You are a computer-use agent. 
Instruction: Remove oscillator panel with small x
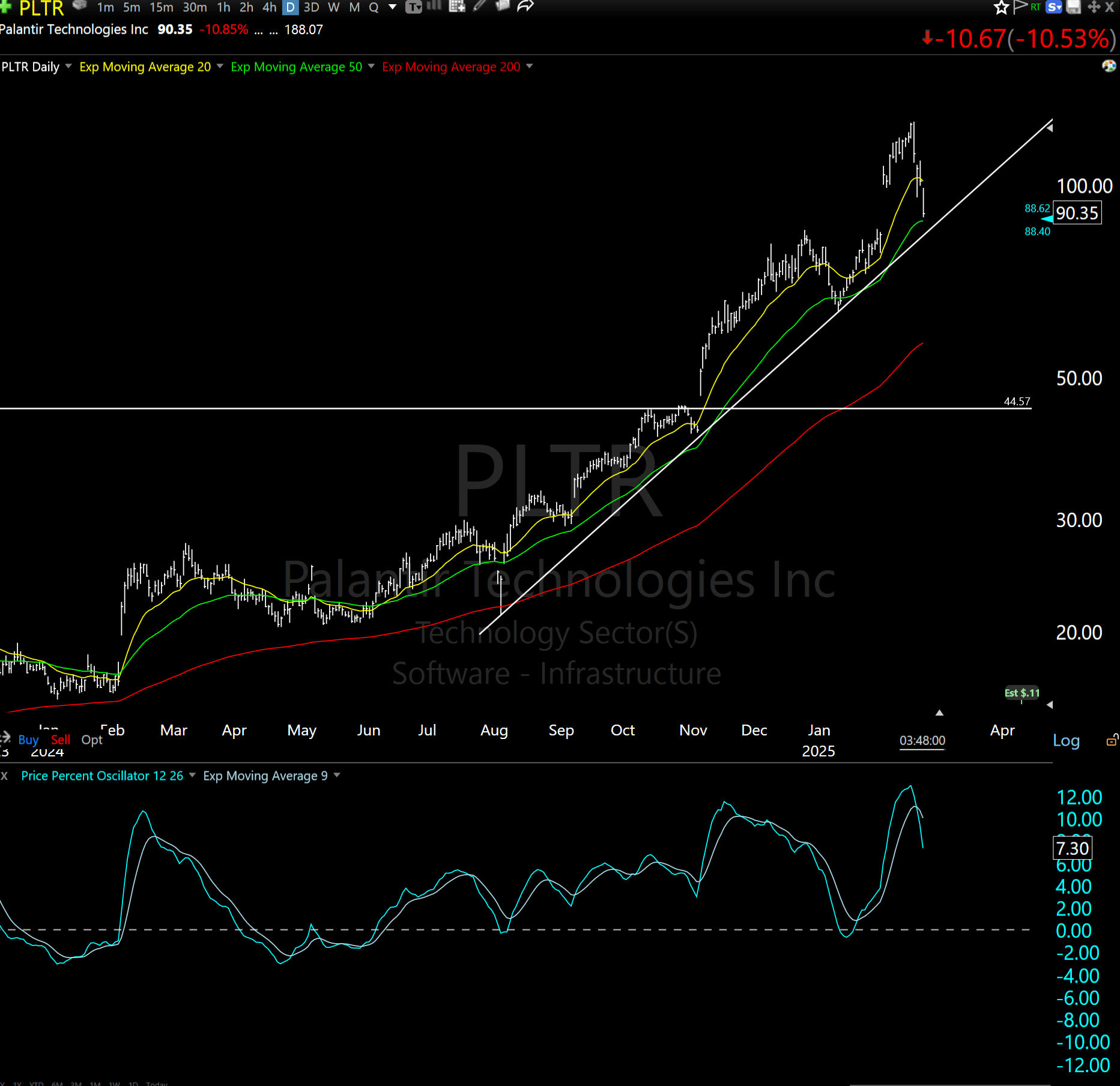point(4,776)
